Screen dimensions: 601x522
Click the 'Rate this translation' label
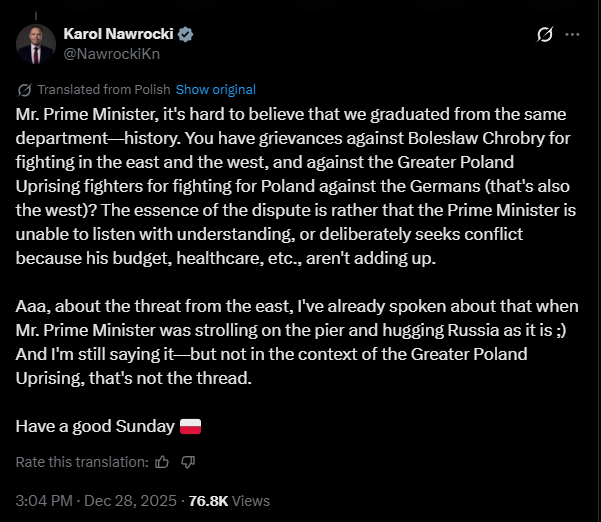click(x=82, y=462)
